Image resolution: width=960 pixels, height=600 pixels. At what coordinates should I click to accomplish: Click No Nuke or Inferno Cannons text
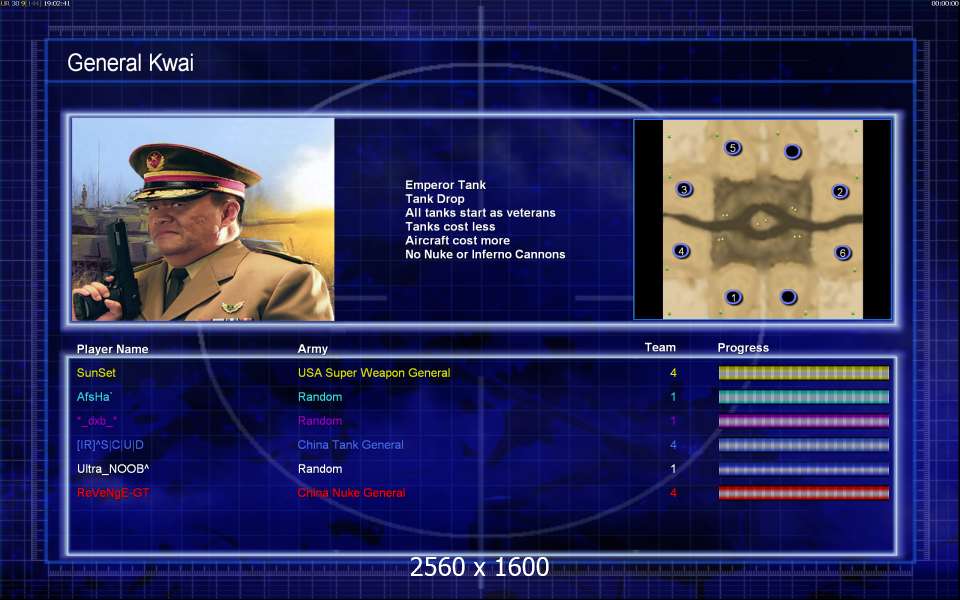485,254
